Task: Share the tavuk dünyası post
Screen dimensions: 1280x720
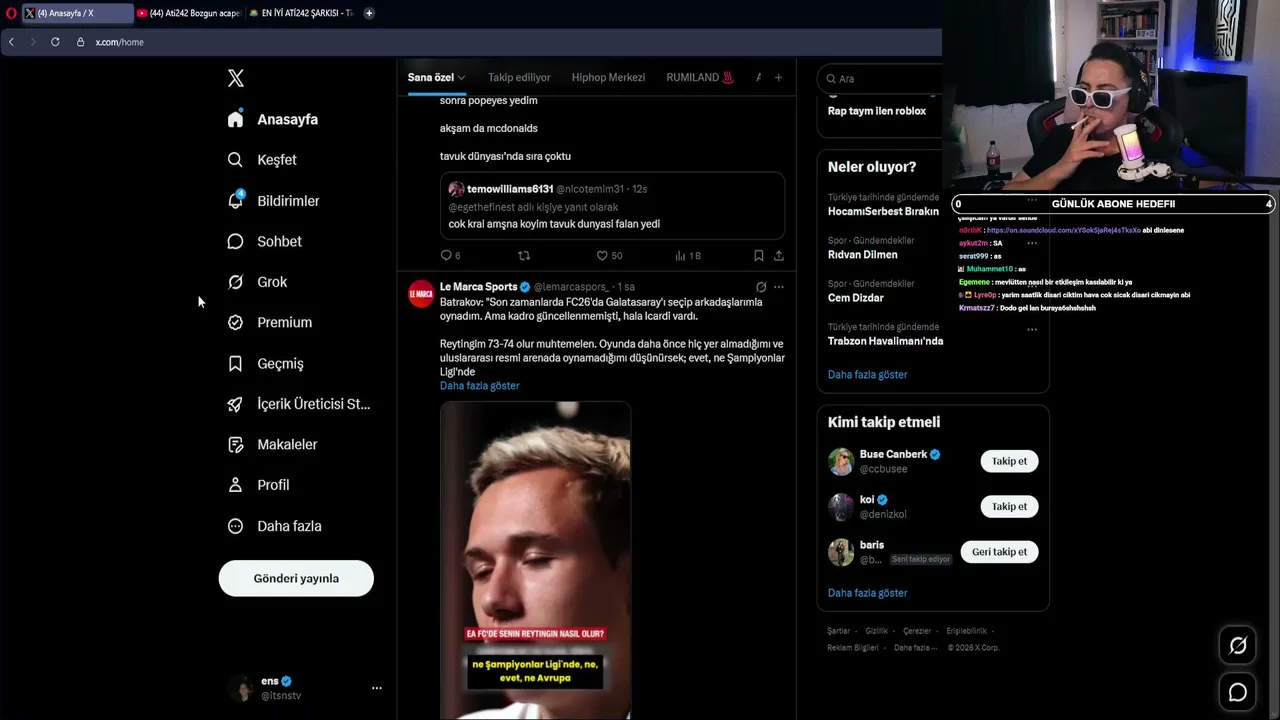Action: [x=779, y=256]
